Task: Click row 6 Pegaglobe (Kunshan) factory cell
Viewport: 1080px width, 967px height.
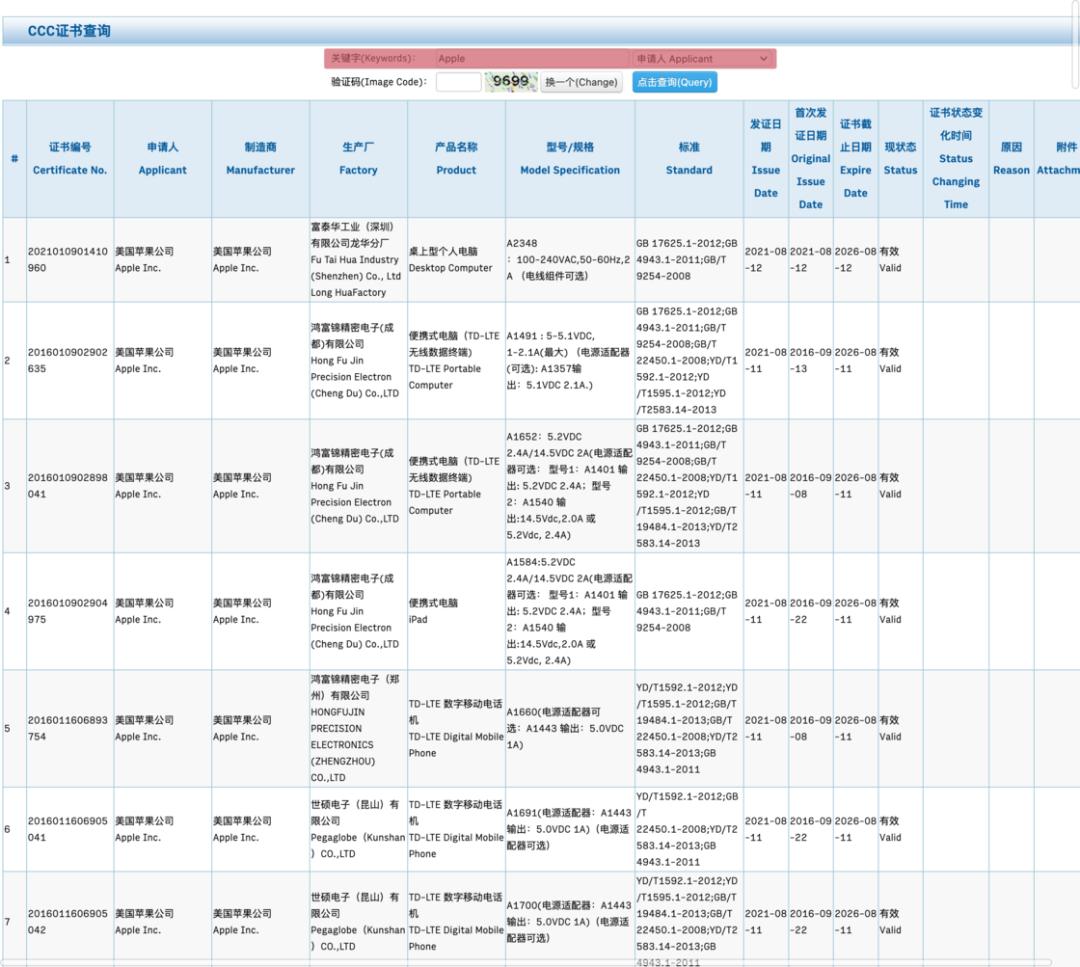Action: 357,829
